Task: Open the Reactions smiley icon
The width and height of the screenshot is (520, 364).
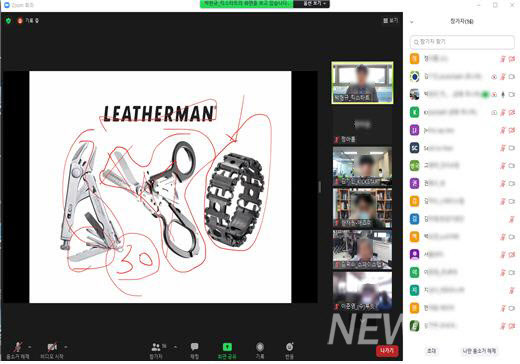Action: pos(289,347)
